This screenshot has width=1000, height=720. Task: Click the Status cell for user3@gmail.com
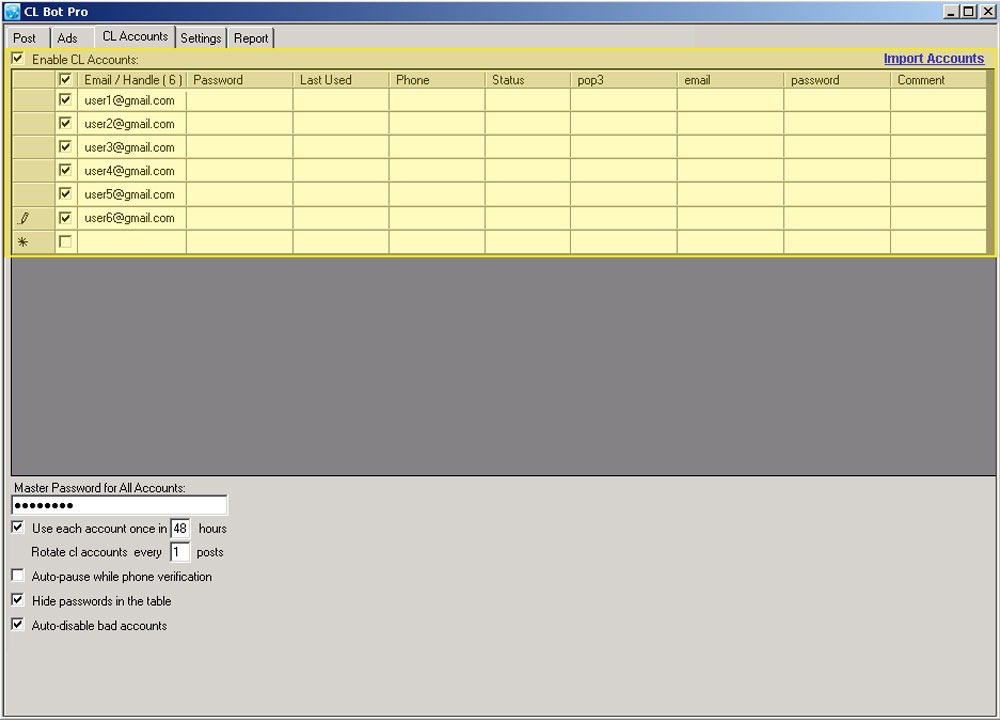[x=528, y=147]
